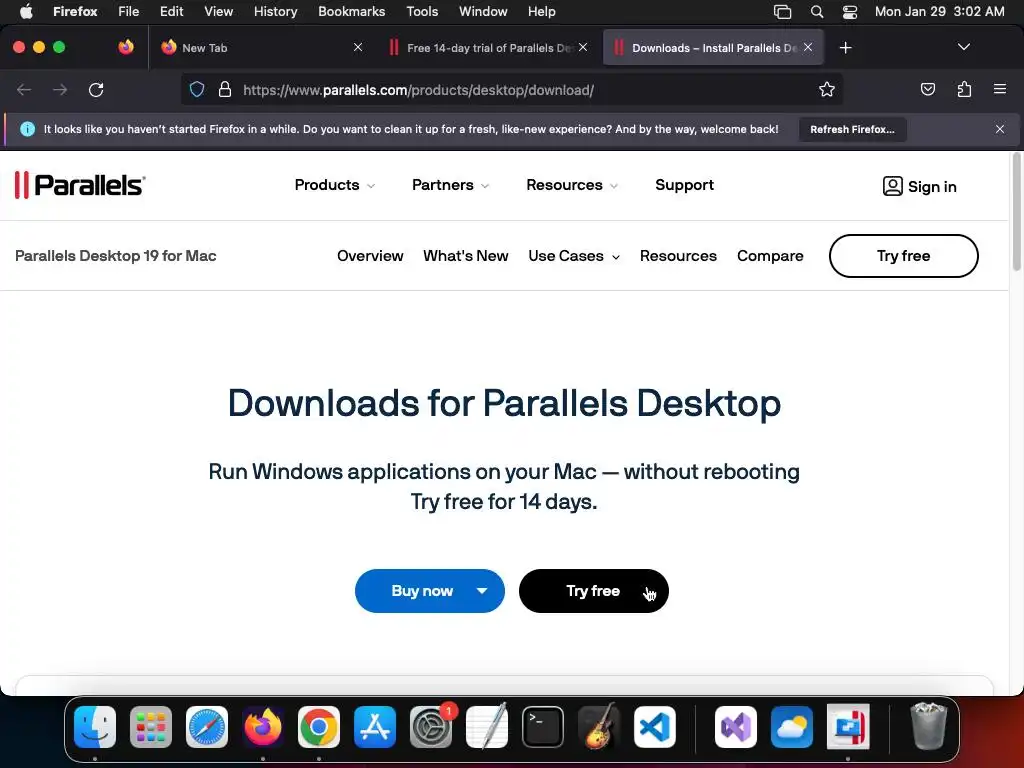Click the Sign in link text
The width and height of the screenshot is (1024, 768).
(x=932, y=187)
